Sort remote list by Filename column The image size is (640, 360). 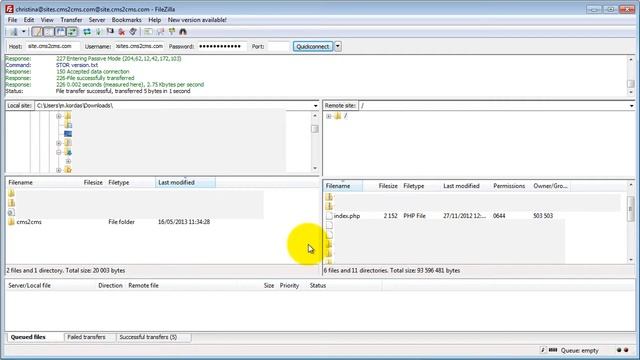pos(343,186)
